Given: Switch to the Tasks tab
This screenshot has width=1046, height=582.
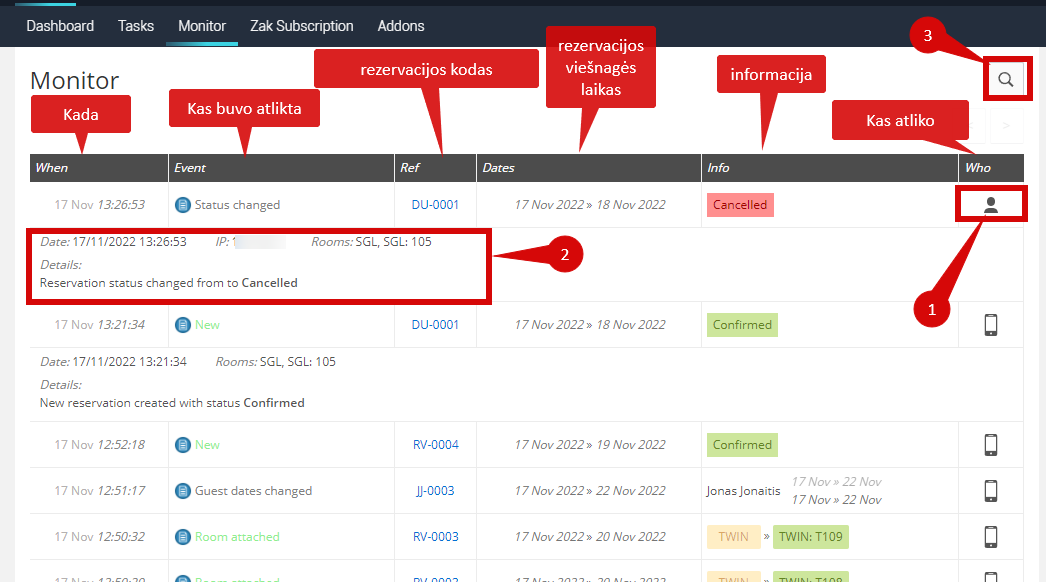Looking at the screenshot, I should click(136, 26).
